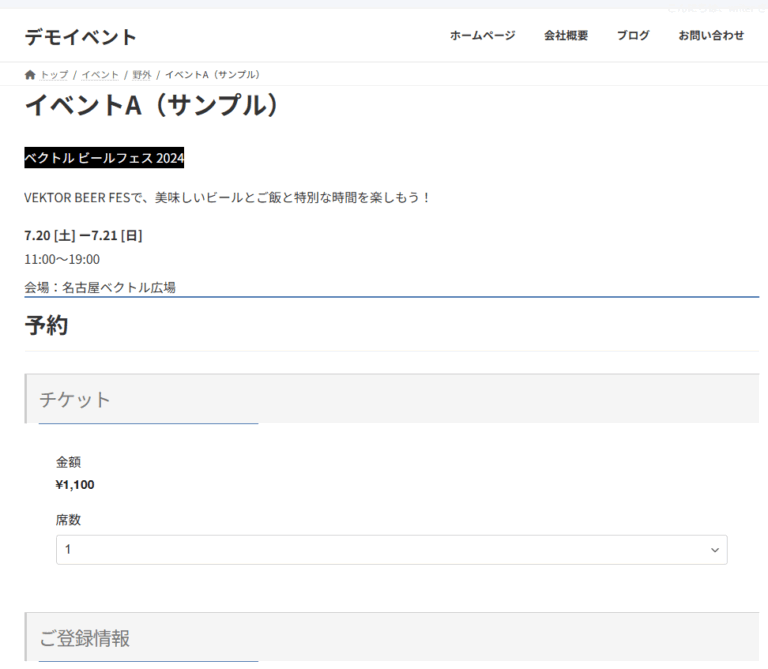This screenshot has width=768, height=669.
Task: Navigate to the イベント breadcrumb link
Action: (100, 75)
